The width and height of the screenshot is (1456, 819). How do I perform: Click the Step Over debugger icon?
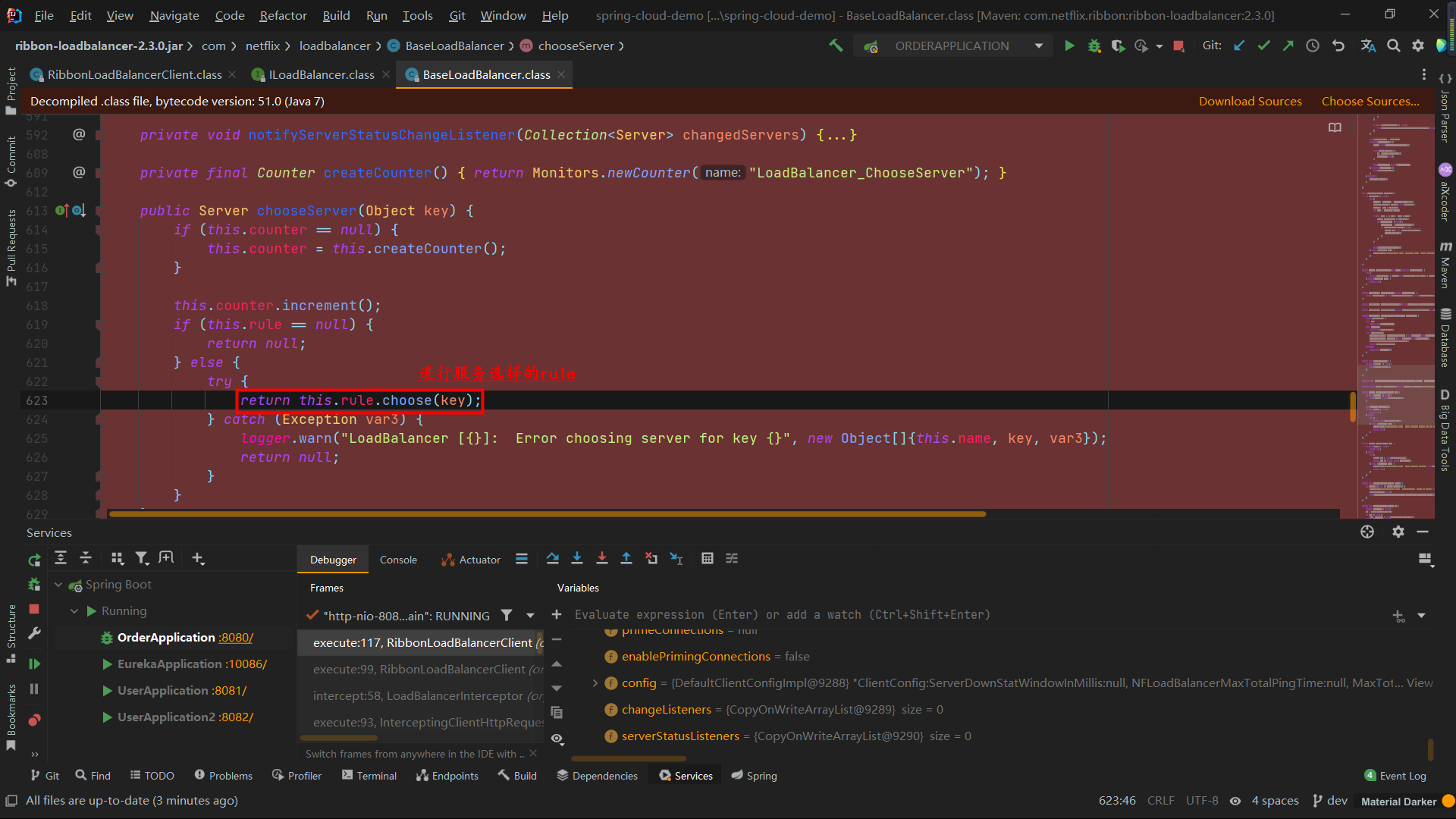click(x=552, y=559)
